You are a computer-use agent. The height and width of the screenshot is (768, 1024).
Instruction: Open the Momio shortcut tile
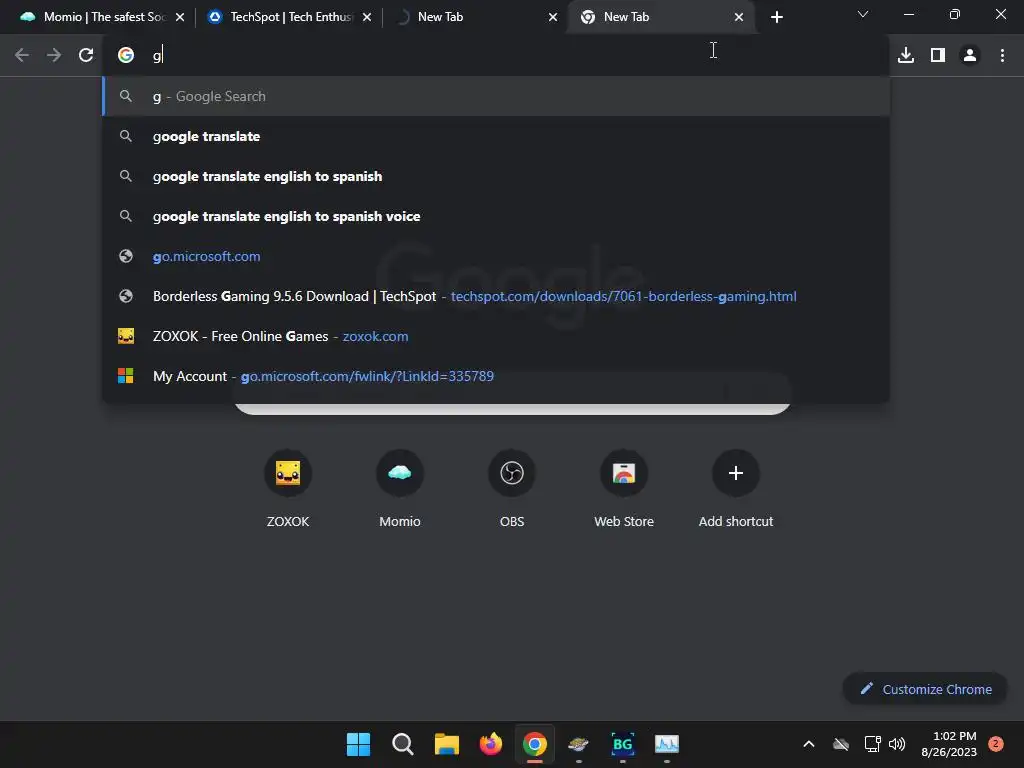tap(400, 488)
